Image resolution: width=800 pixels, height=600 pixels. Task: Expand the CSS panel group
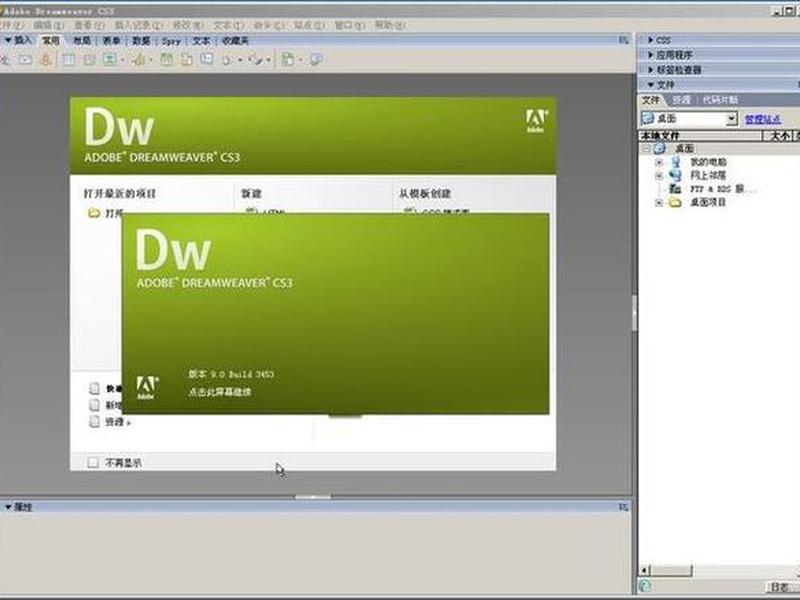click(x=651, y=40)
